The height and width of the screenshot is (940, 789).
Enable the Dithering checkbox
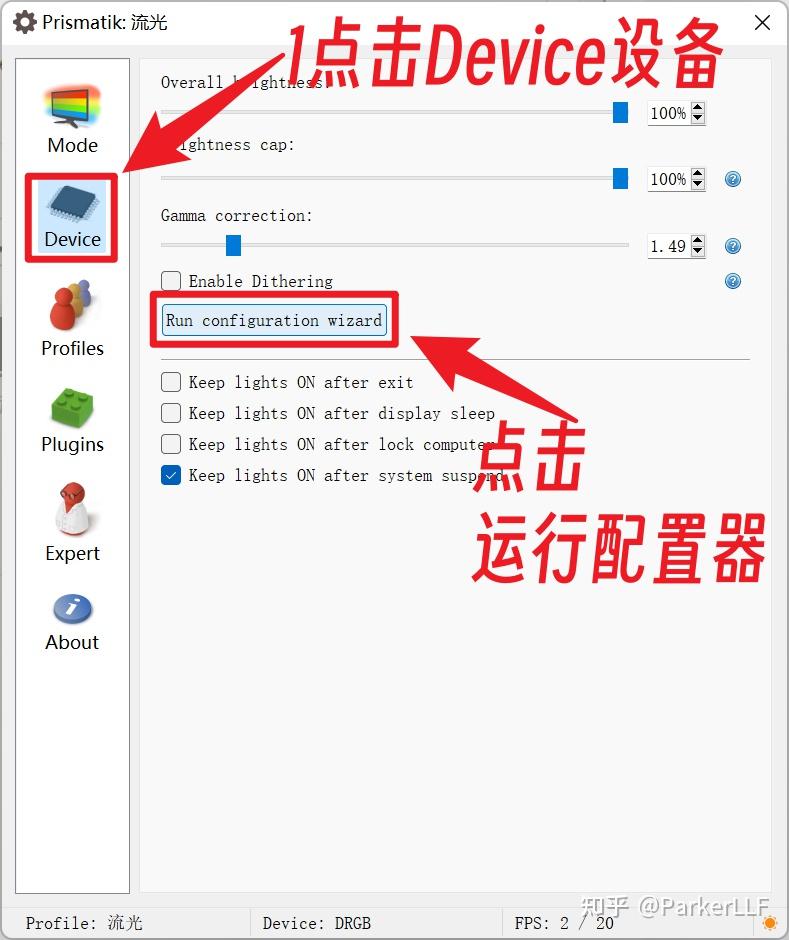pyautogui.click(x=171, y=281)
